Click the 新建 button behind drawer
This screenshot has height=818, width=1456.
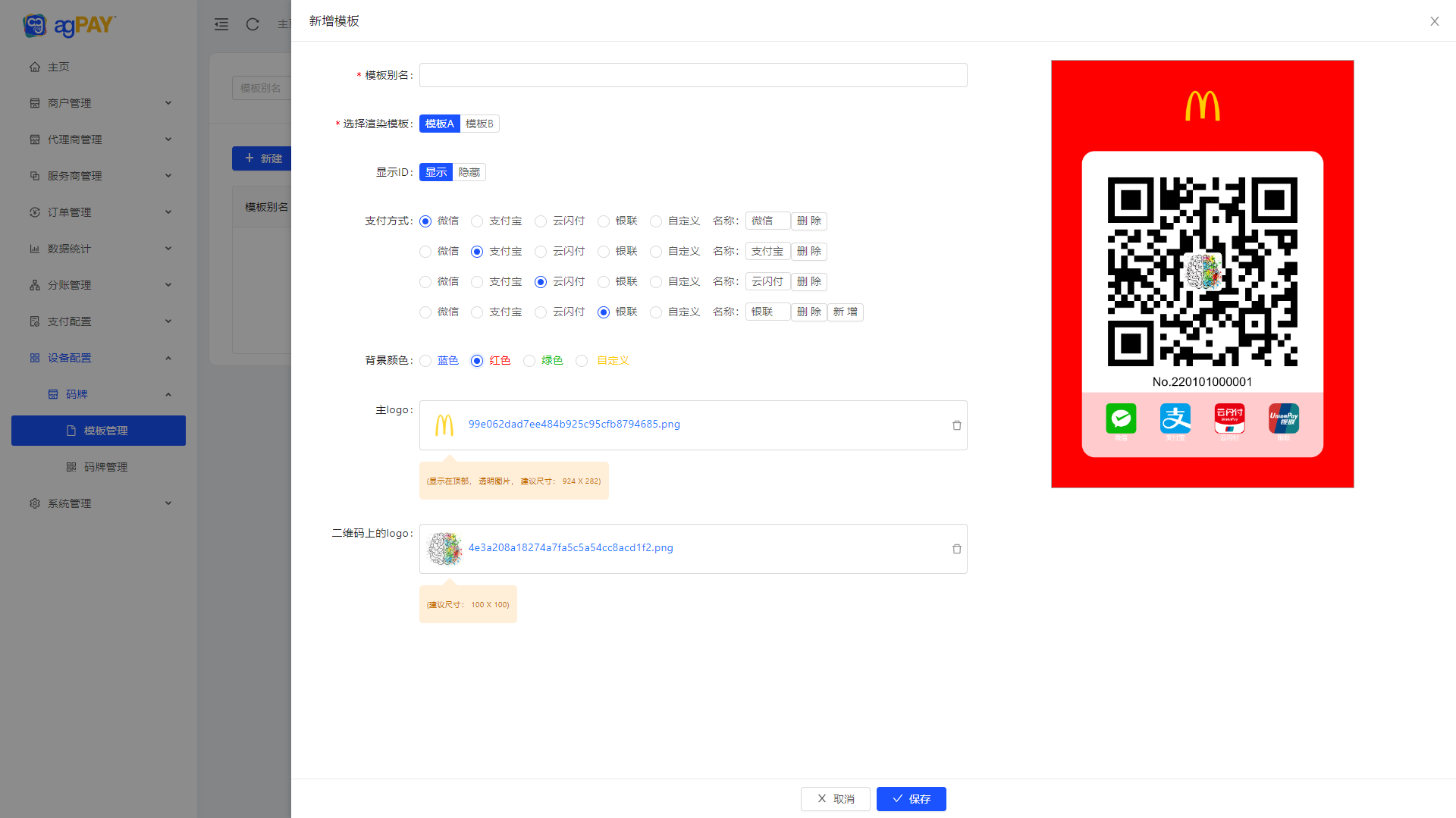click(262, 158)
